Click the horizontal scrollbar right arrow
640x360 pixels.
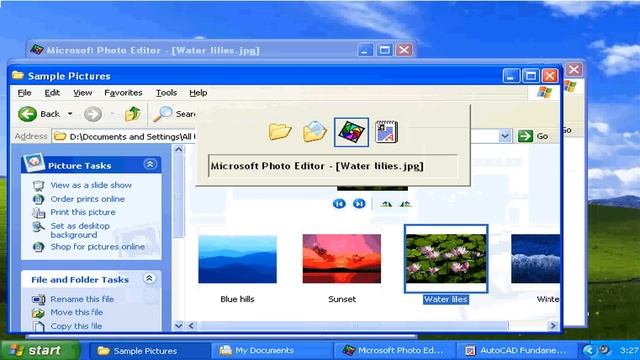(x=553, y=326)
